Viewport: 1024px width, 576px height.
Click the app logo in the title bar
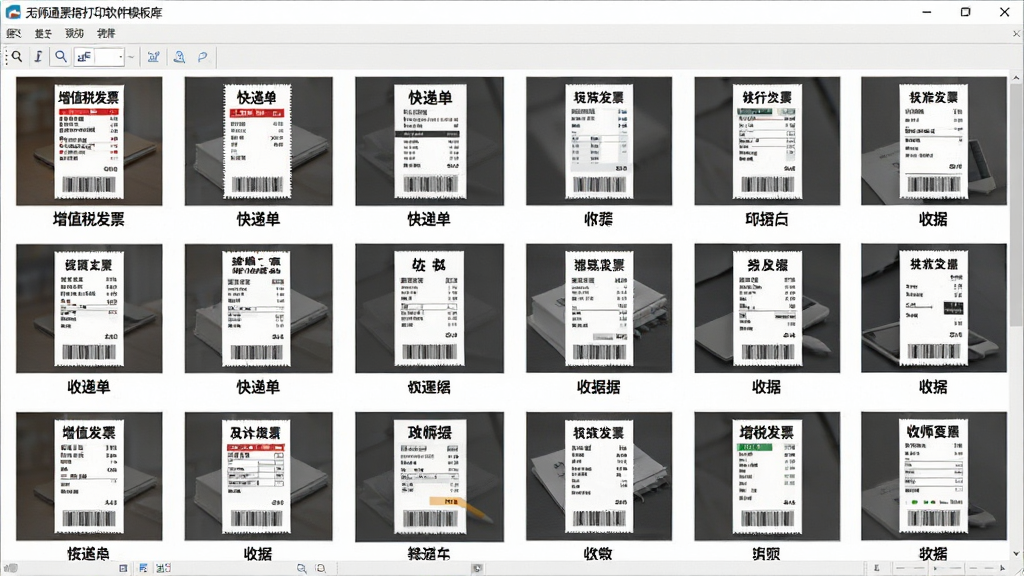click(13, 12)
